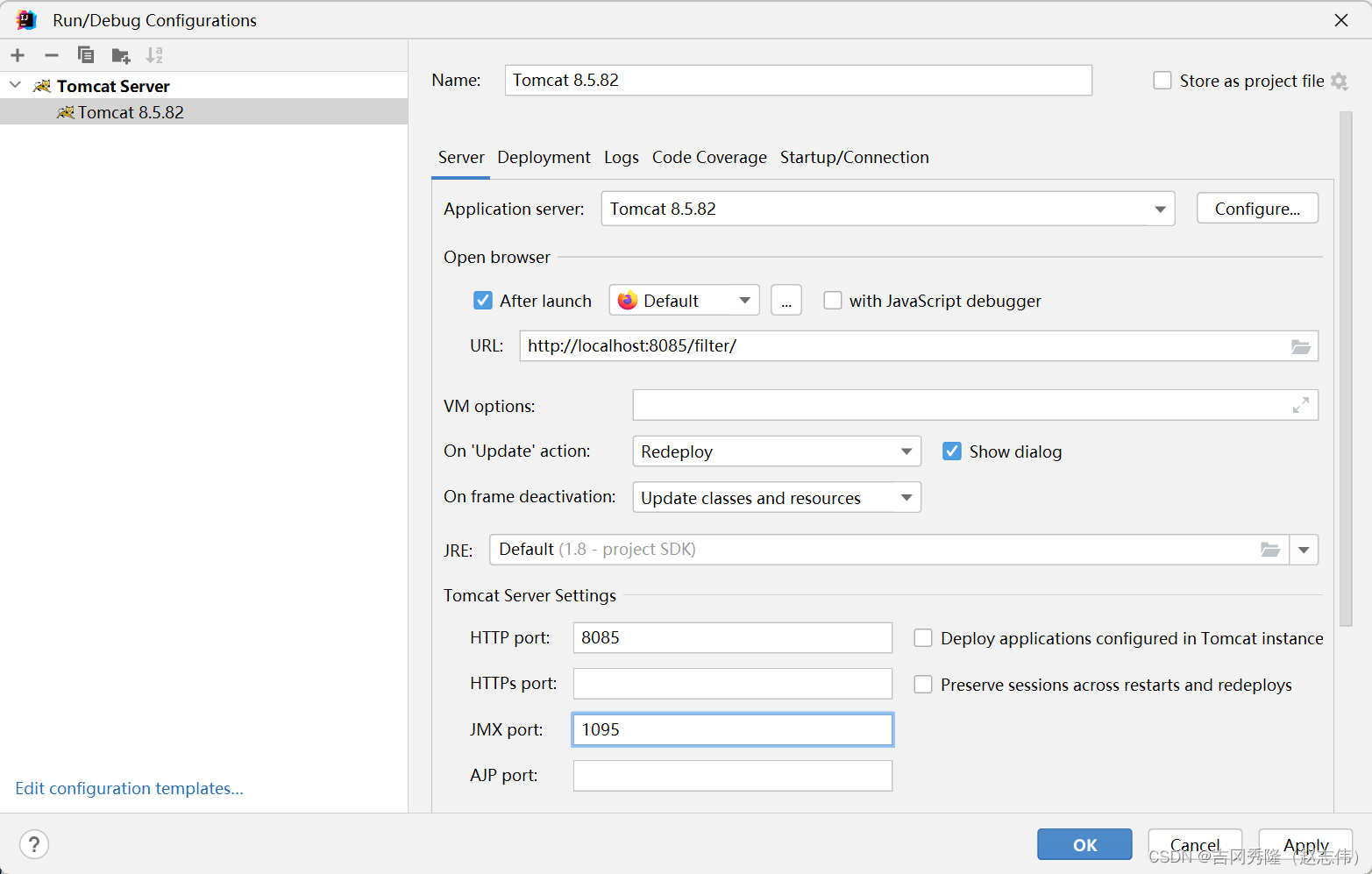This screenshot has width=1372, height=874.
Task: Focus the AJP port field
Action: tap(733, 776)
